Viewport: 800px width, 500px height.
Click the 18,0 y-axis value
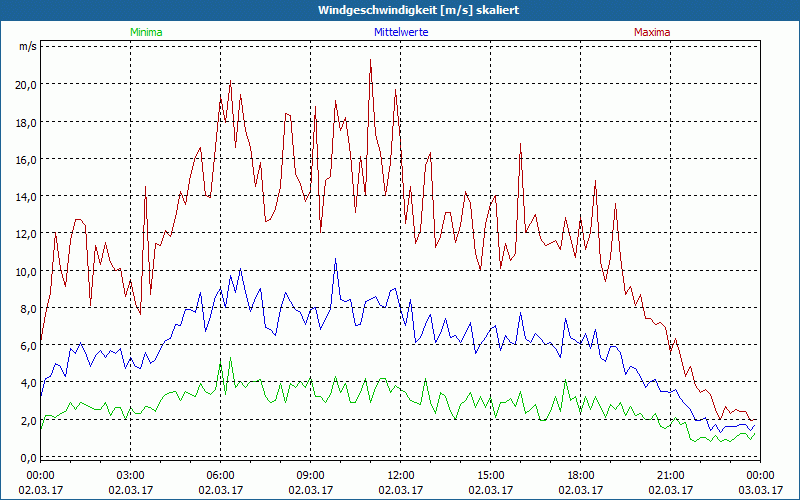tap(26, 122)
